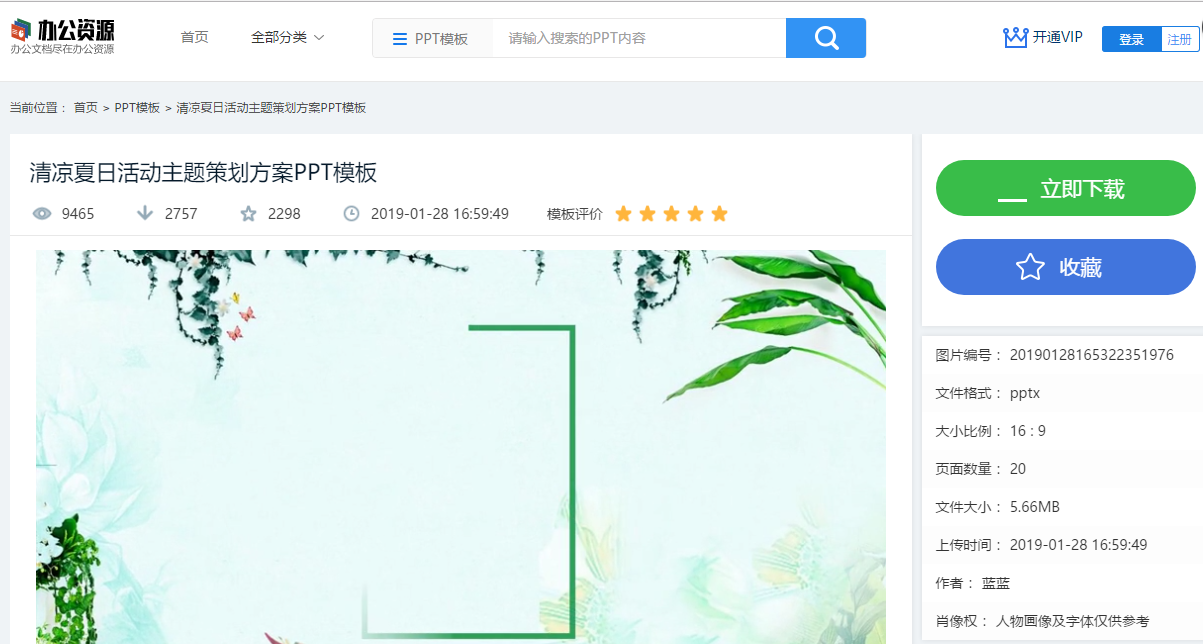Image resolution: width=1203 pixels, height=644 pixels.
Task: Click the favorites star count icon
Action: click(248, 213)
